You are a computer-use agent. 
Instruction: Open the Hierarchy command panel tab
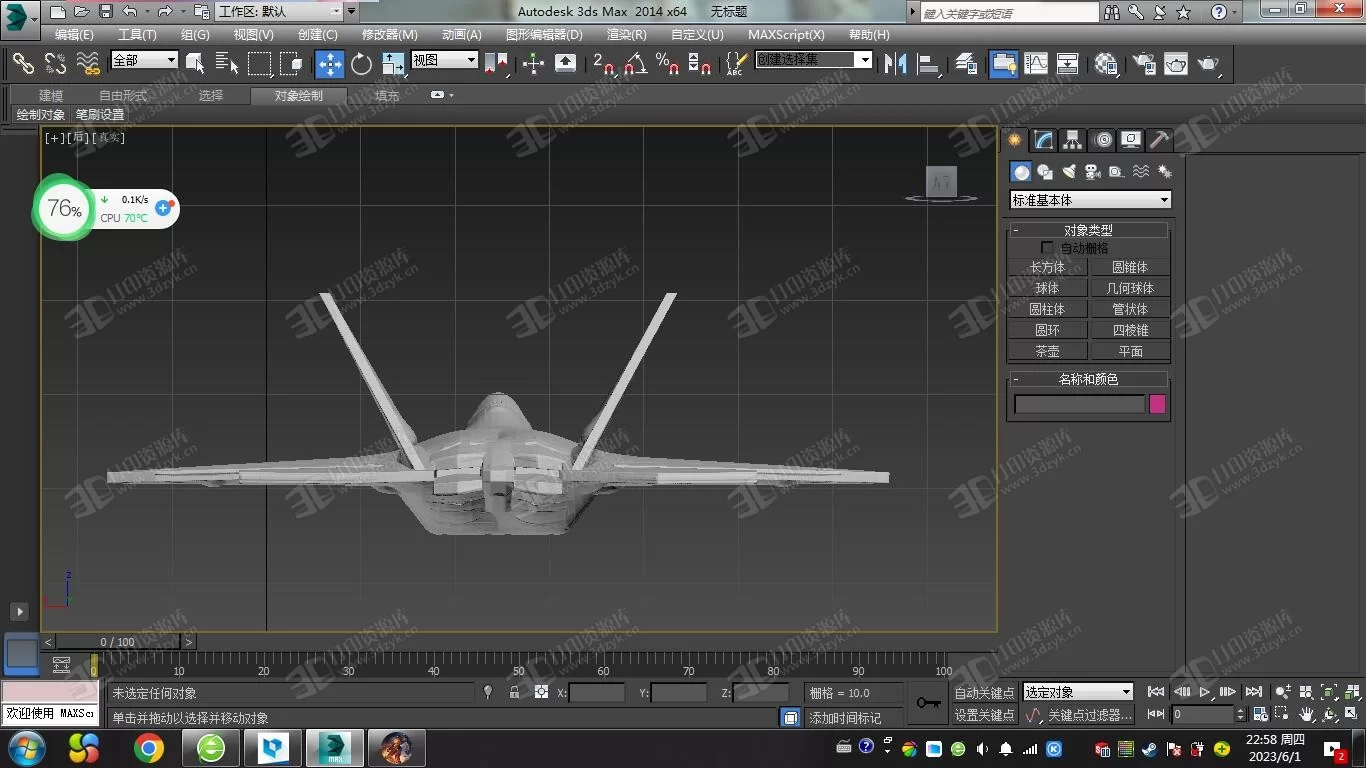click(1073, 140)
